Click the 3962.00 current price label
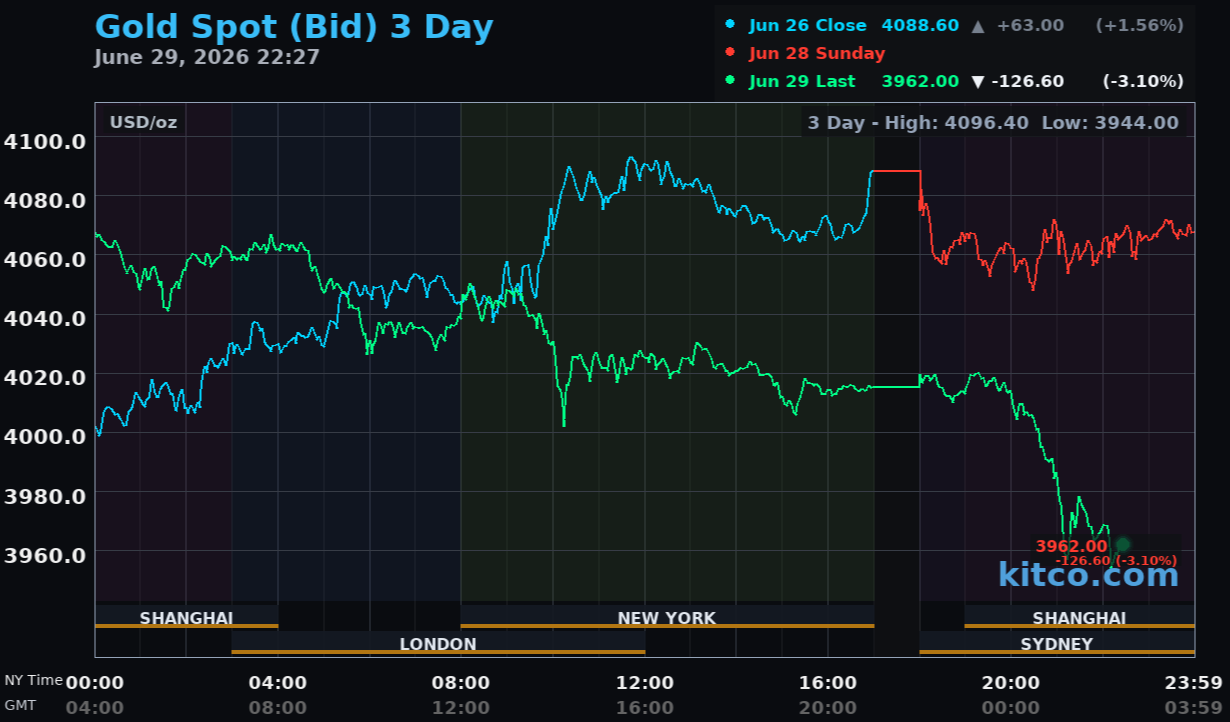This screenshot has width=1230, height=722. click(x=1071, y=546)
